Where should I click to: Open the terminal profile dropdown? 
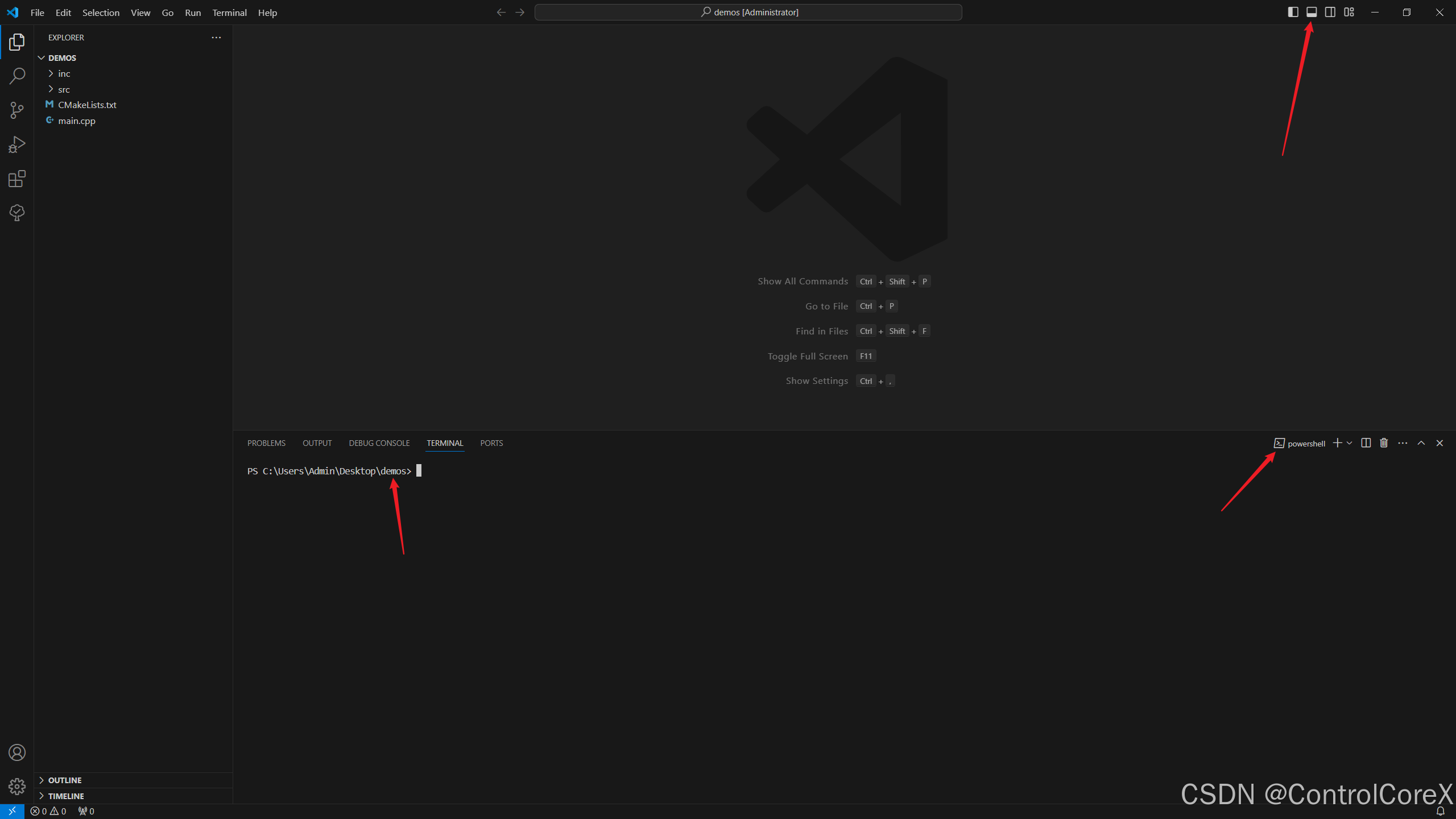coord(1349,443)
